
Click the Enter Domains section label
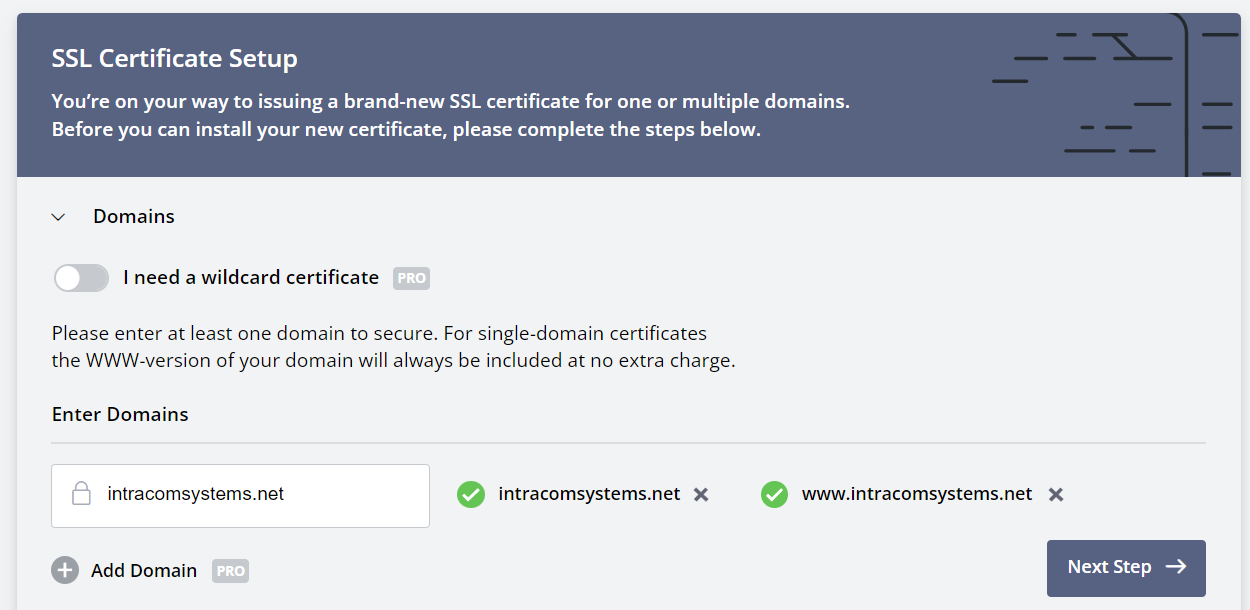(x=119, y=414)
